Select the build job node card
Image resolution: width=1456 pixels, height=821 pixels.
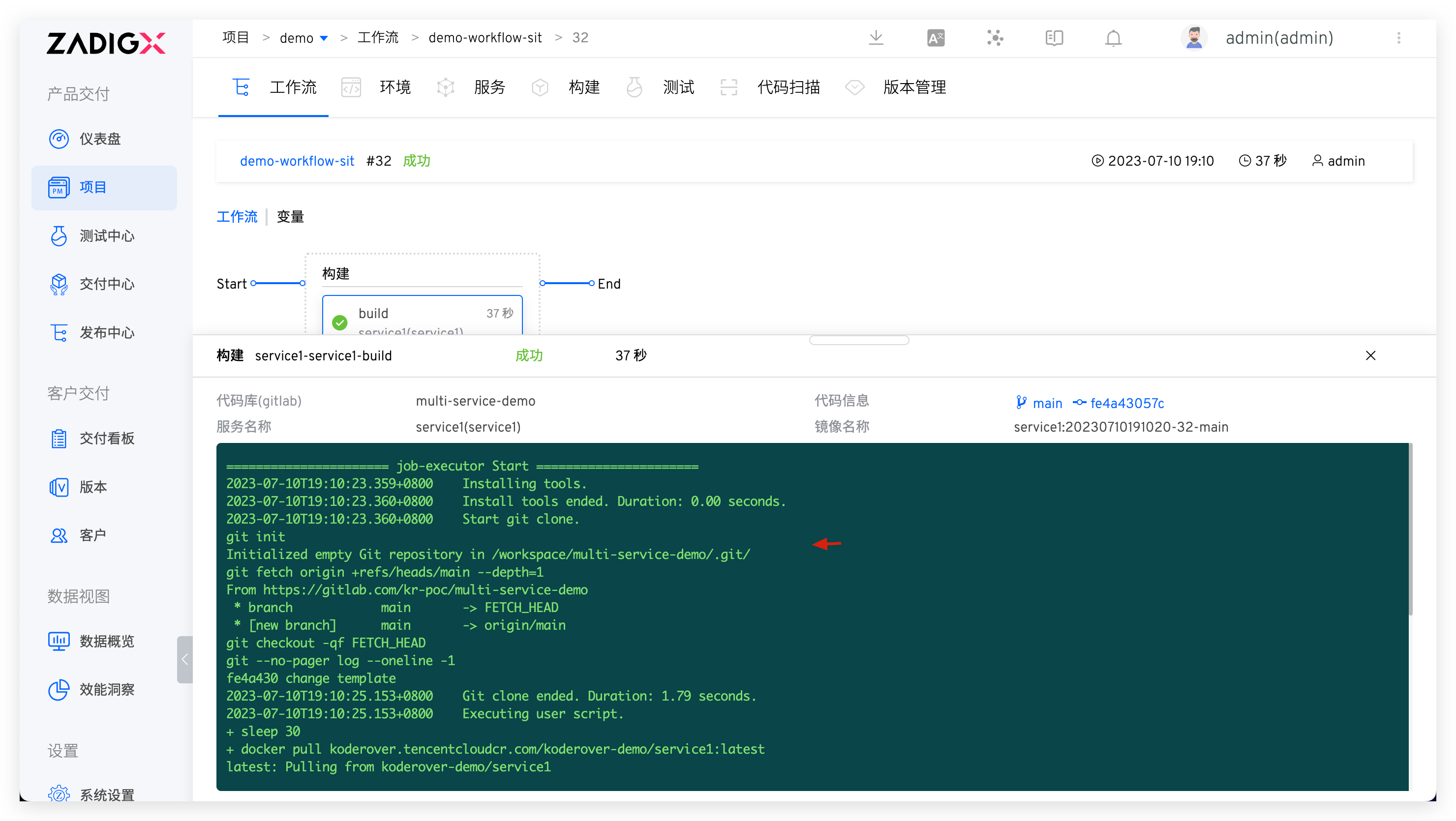click(x=422, y=315)
